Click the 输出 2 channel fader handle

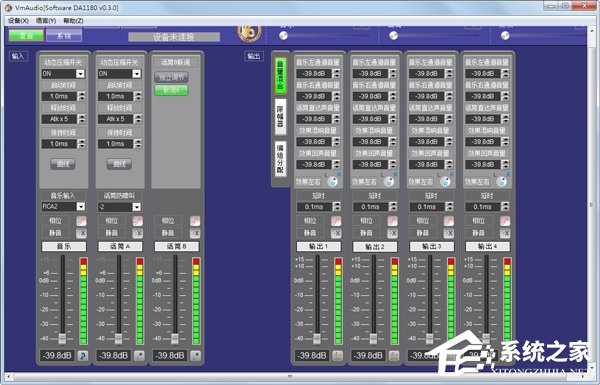373,338
